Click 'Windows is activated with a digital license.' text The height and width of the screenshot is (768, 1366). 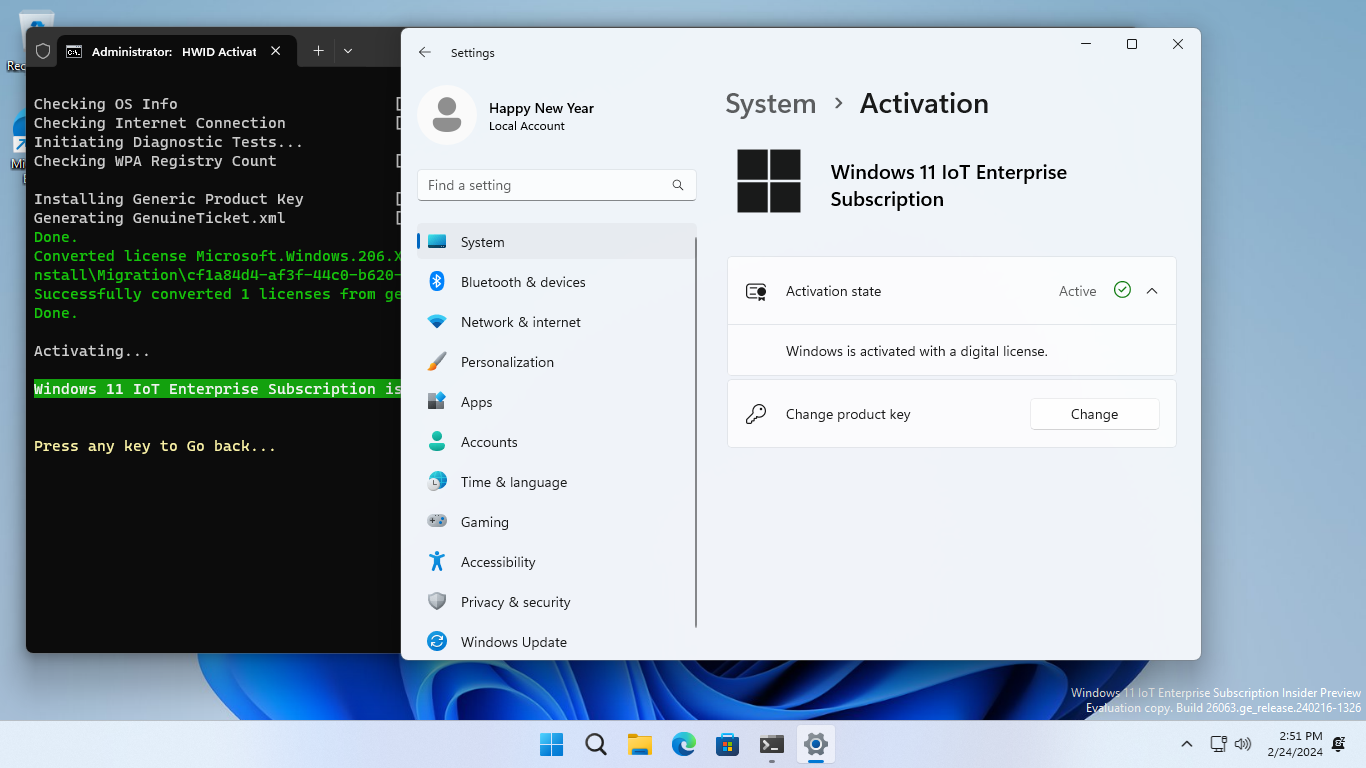click(x=917, y=351)
